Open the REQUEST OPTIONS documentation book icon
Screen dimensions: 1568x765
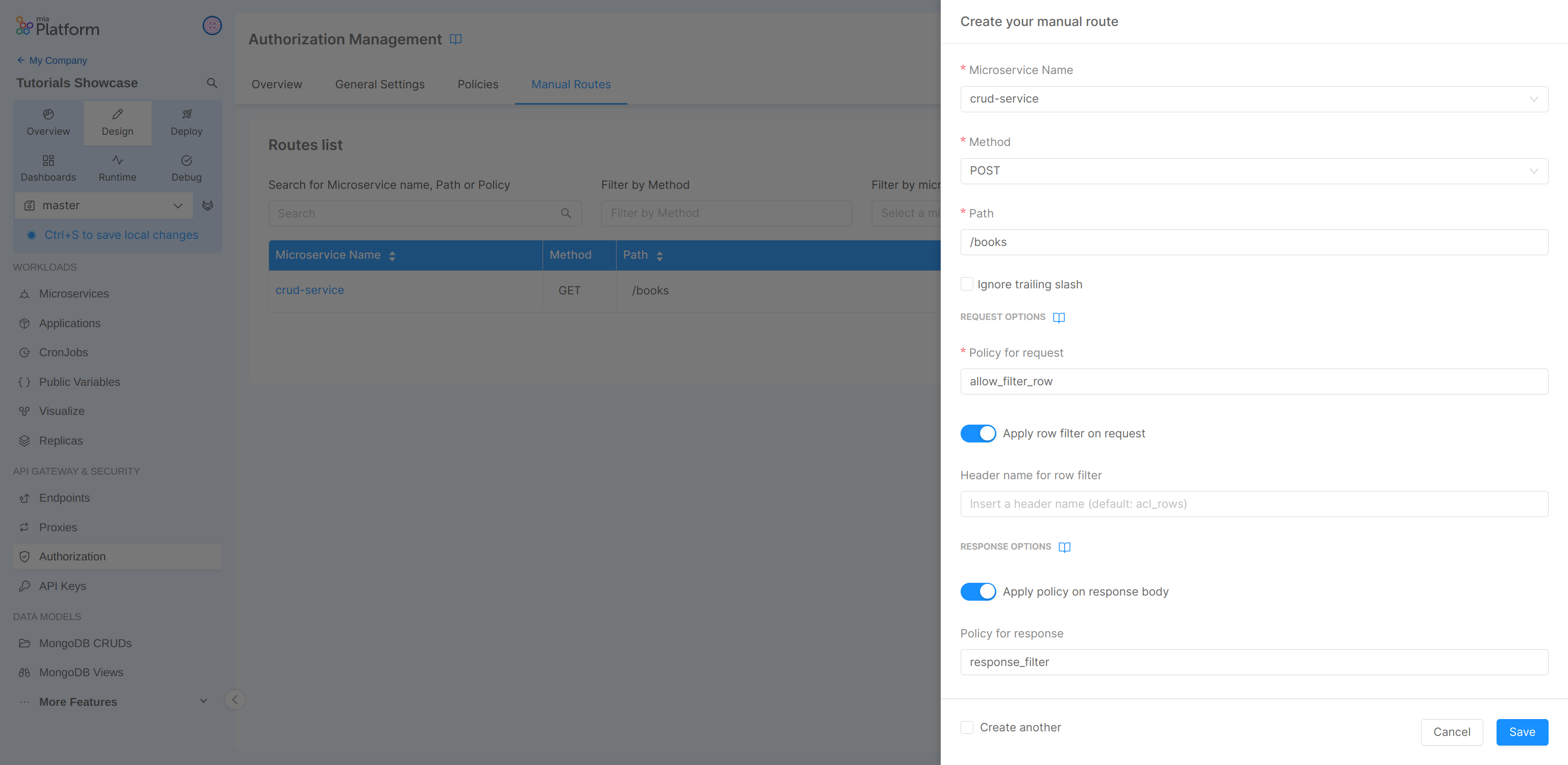pos(1059,317)
